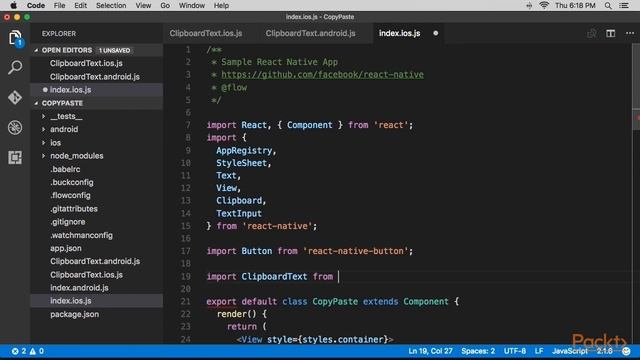The image size is (640, 360).
Task: Change indentation via Spaces: 2
Action: tap(478, 351)
